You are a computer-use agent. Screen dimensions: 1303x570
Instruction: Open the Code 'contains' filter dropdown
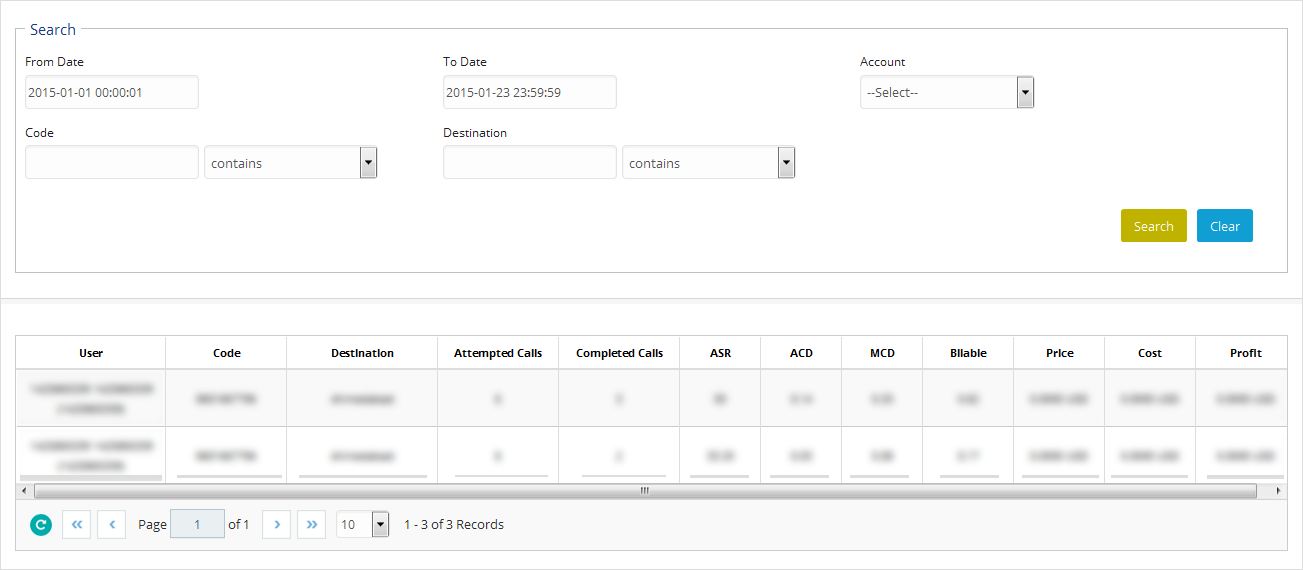tap(291, 163)
